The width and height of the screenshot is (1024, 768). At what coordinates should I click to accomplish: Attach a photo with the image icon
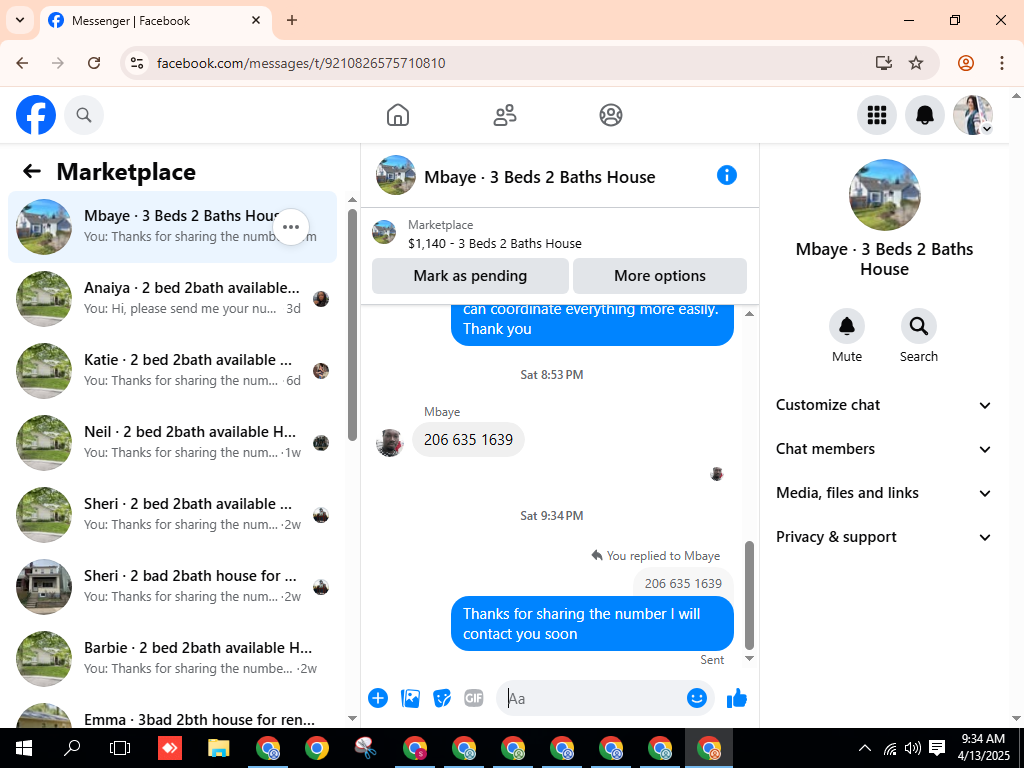410,698
